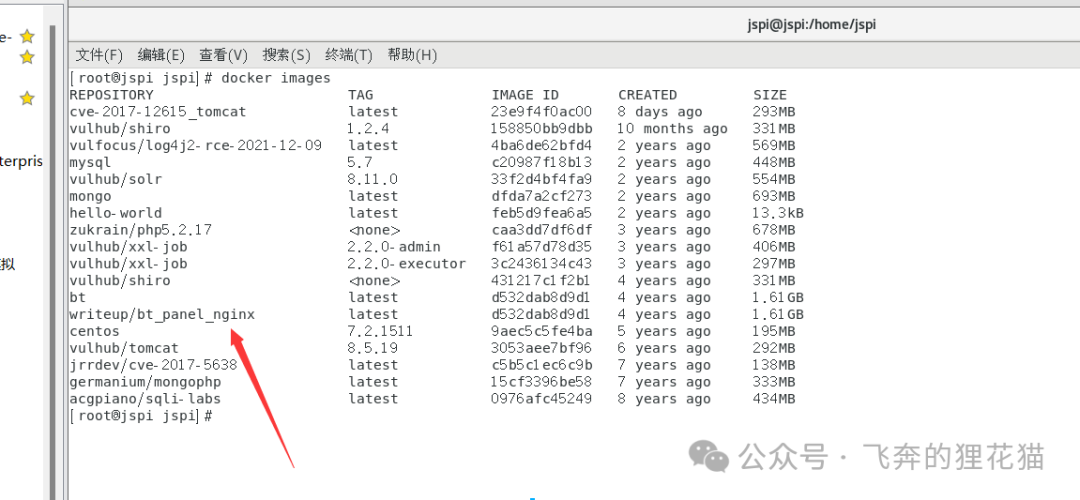Screen dimensions: 1080x500
Task: Click image ID 3c2436134c43
Action: 541,264
